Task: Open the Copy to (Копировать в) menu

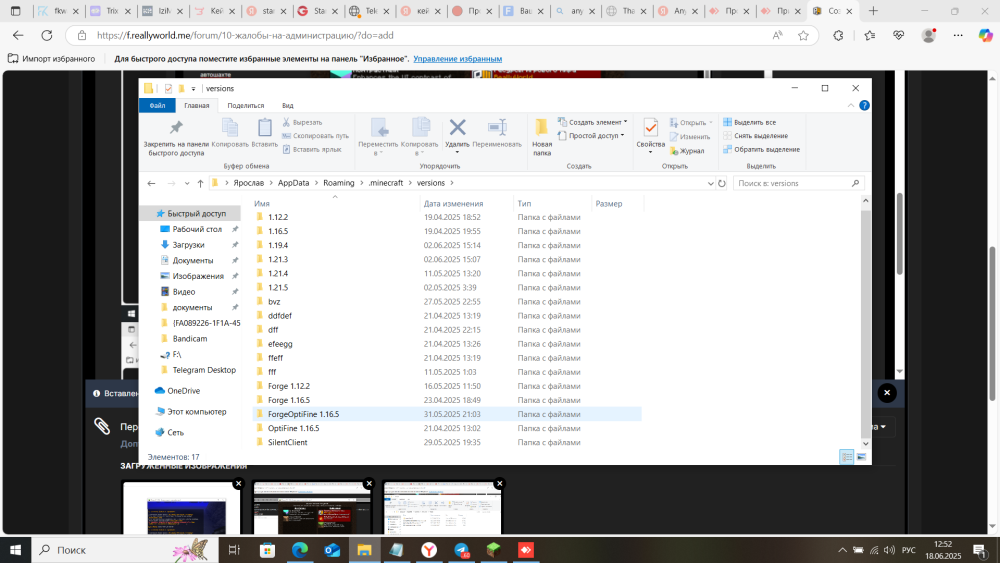Action: click(x=420, y=137)
